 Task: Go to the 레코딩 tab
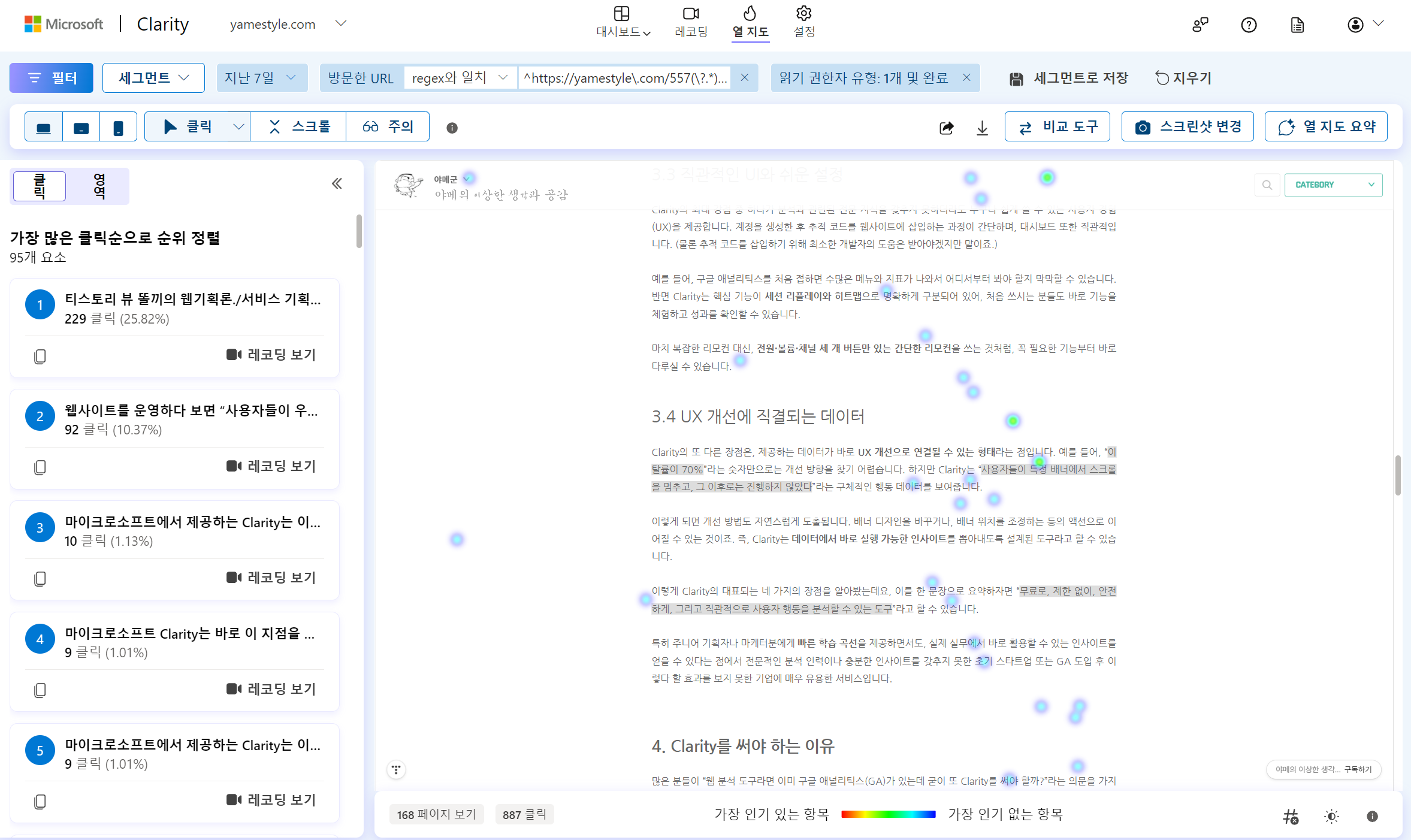point(691,22)
